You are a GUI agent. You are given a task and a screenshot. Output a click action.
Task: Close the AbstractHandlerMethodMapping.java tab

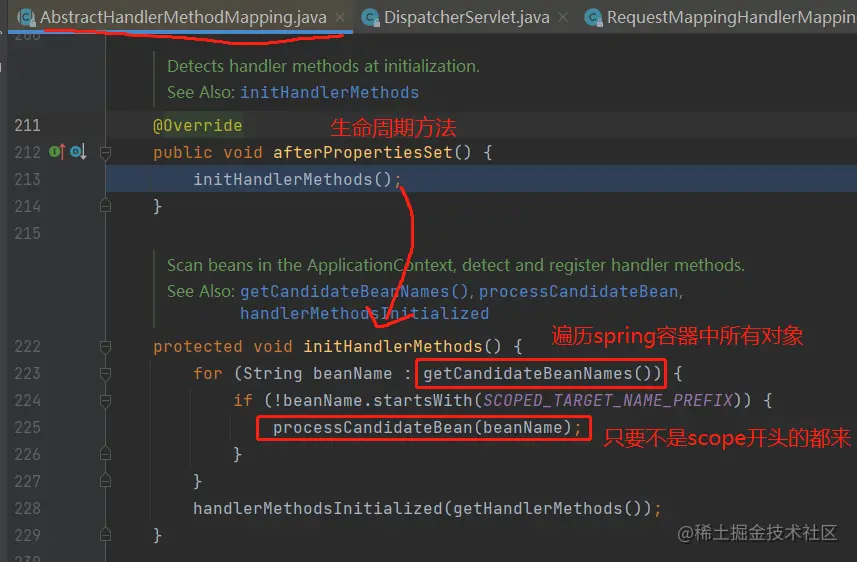click(x=340, y=17)
